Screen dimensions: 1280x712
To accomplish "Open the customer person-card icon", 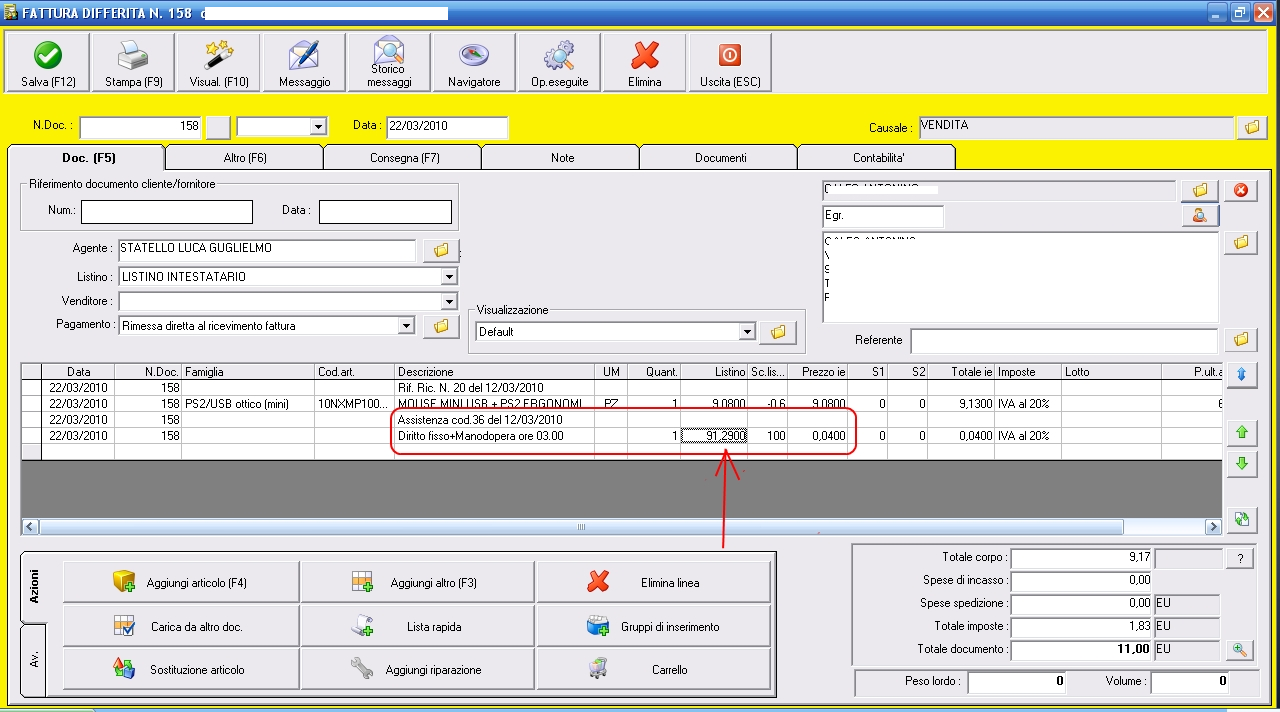I will [x=1200, y=215].
